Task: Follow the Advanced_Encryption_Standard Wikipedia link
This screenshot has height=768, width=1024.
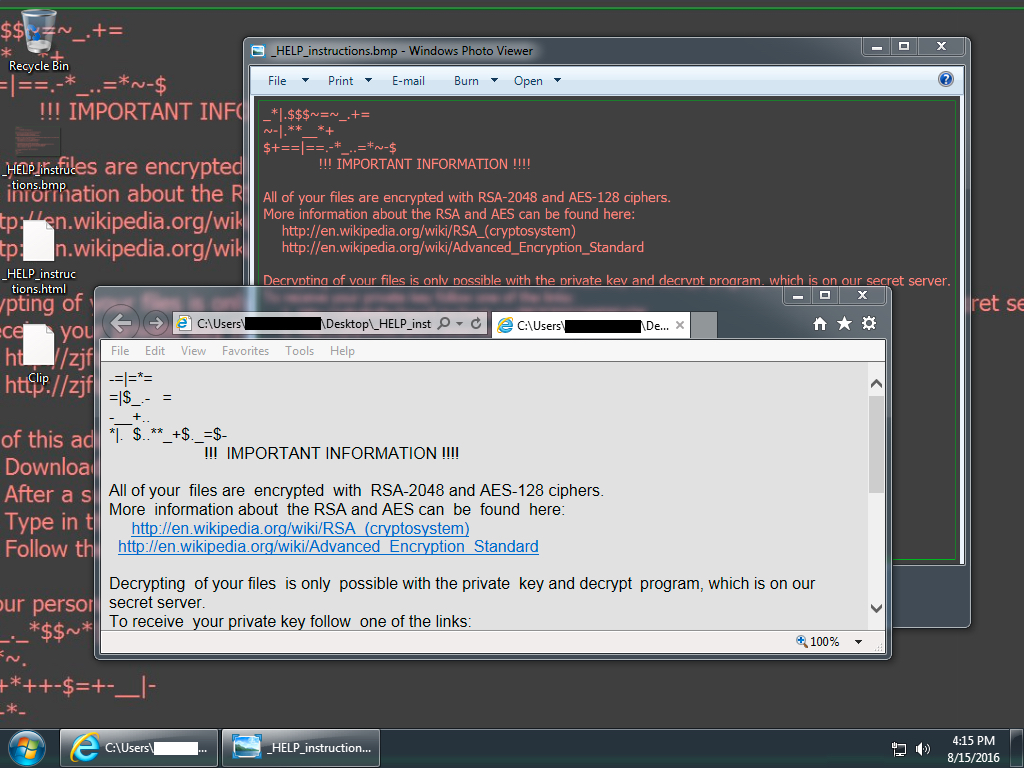Action: 328,546
